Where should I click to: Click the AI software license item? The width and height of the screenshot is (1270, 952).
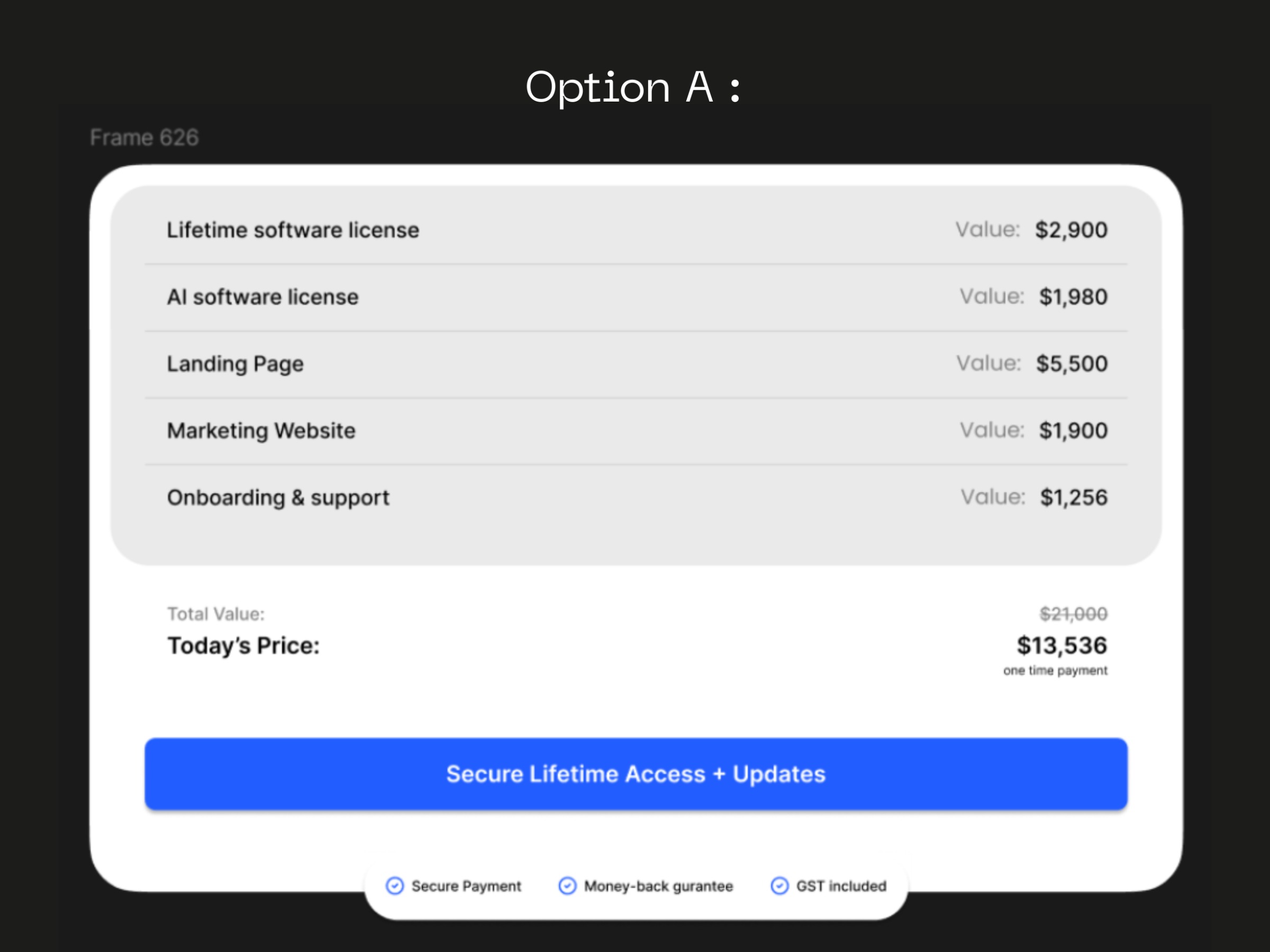point(262,297)
